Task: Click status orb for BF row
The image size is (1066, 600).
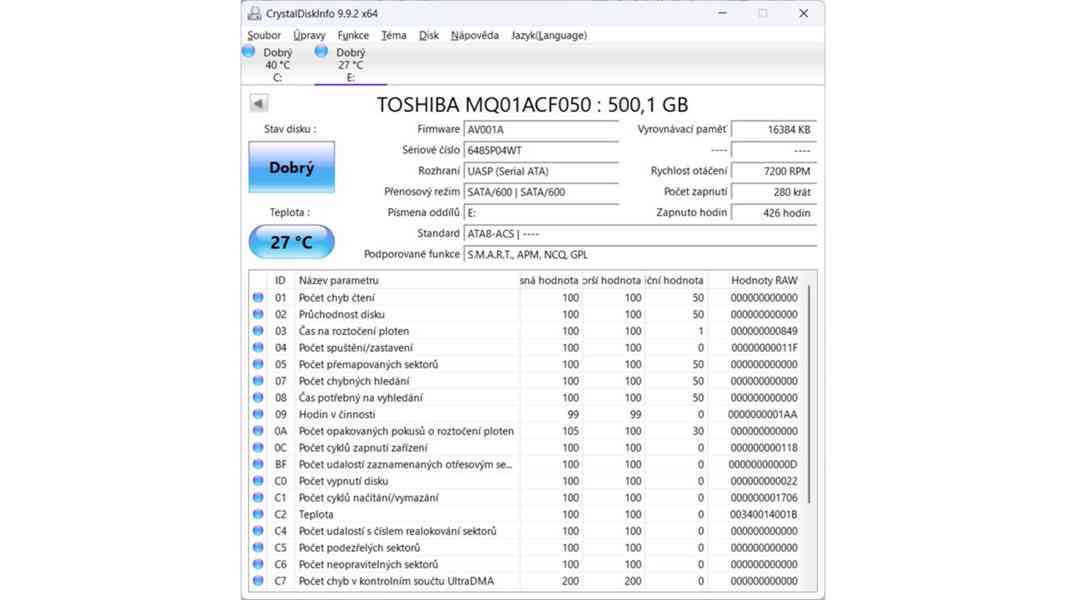Action: [x=258, y=464]
